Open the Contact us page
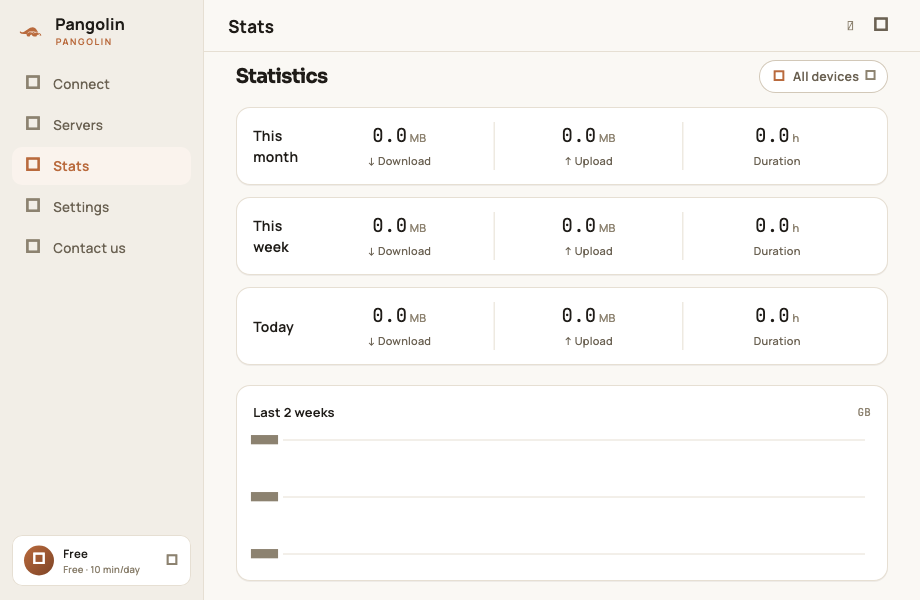This screenshot has height=600, width=920. point(102,248)
